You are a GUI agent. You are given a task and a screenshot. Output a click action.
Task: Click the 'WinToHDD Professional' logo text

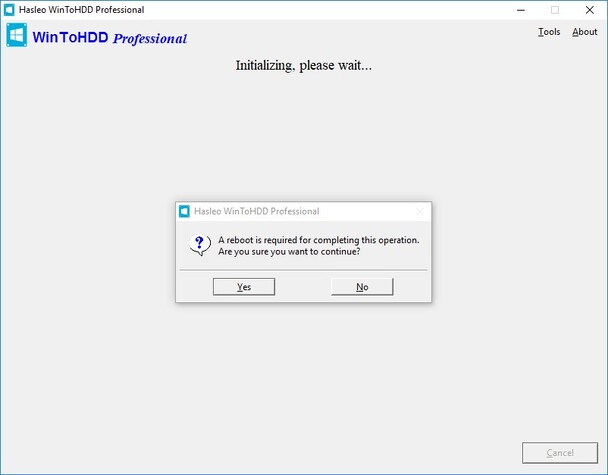tap(110, 38)
